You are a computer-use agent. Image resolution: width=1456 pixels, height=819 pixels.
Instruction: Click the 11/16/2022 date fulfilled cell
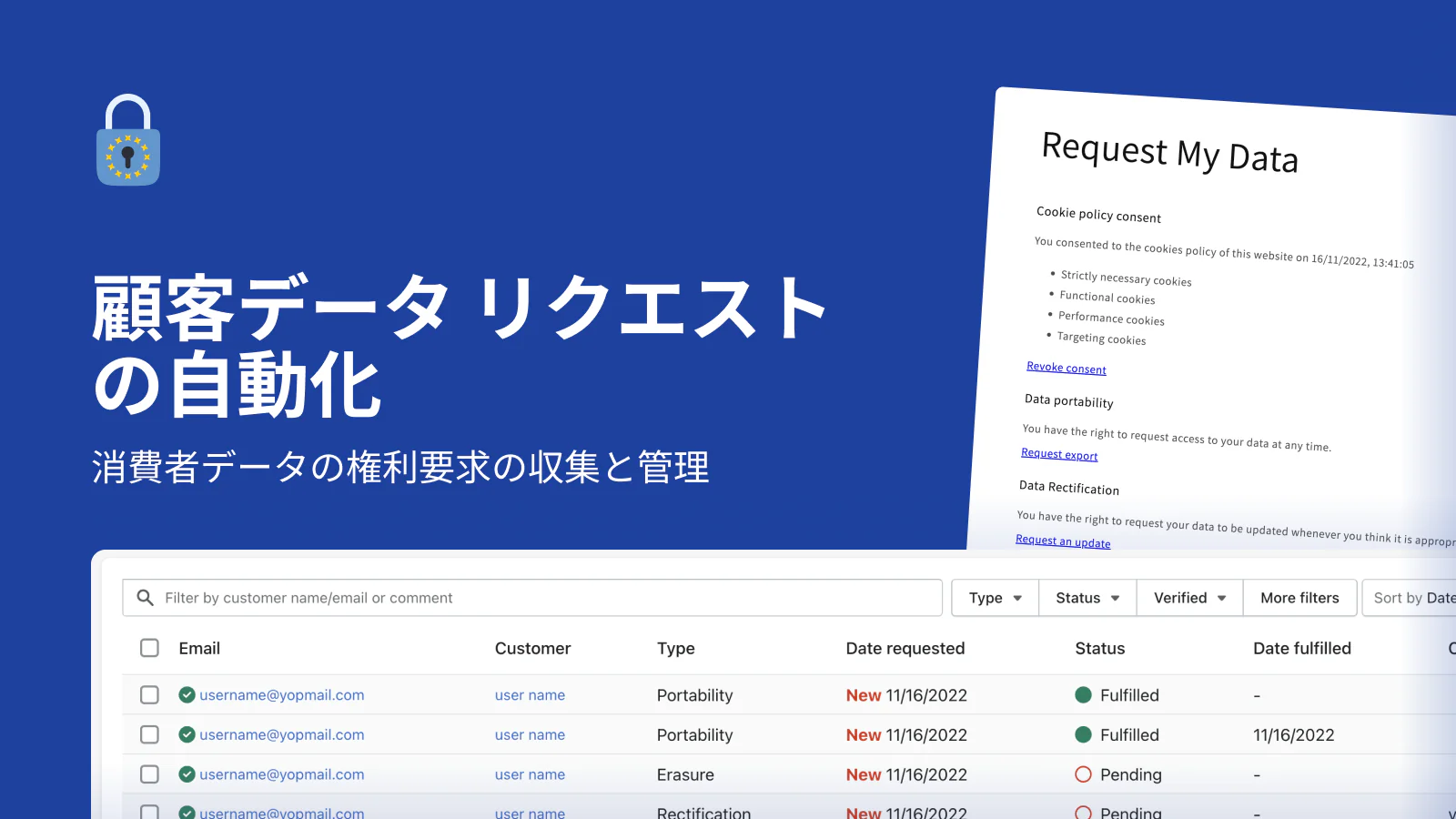pyautogui.click(x=1293, y=734)
